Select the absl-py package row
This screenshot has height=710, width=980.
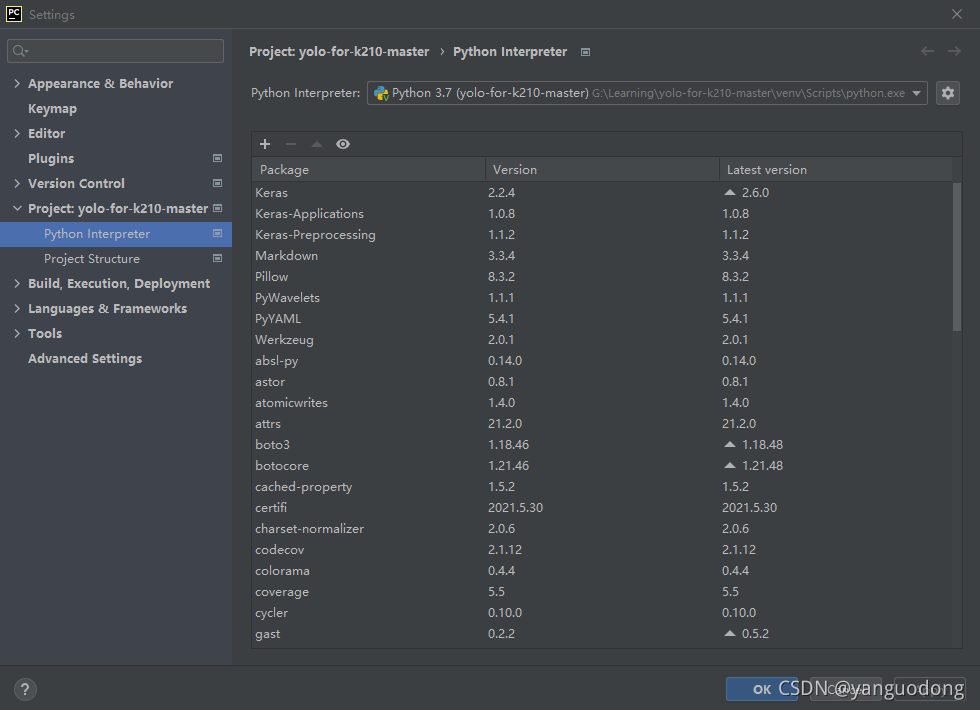coord(602,361)
